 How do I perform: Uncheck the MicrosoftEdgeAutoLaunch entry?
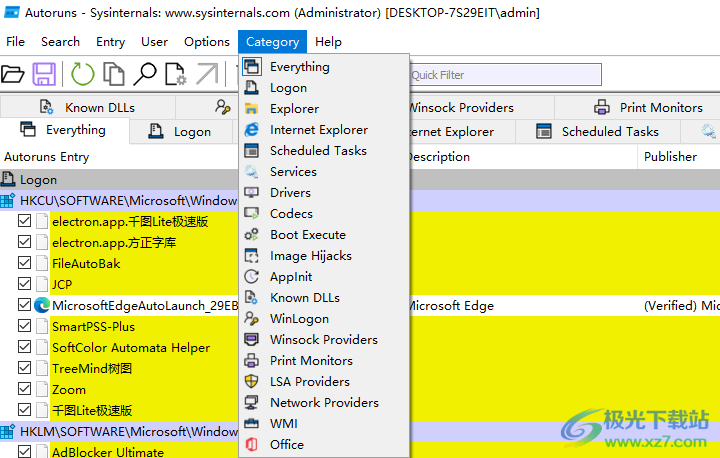(24, 305)
